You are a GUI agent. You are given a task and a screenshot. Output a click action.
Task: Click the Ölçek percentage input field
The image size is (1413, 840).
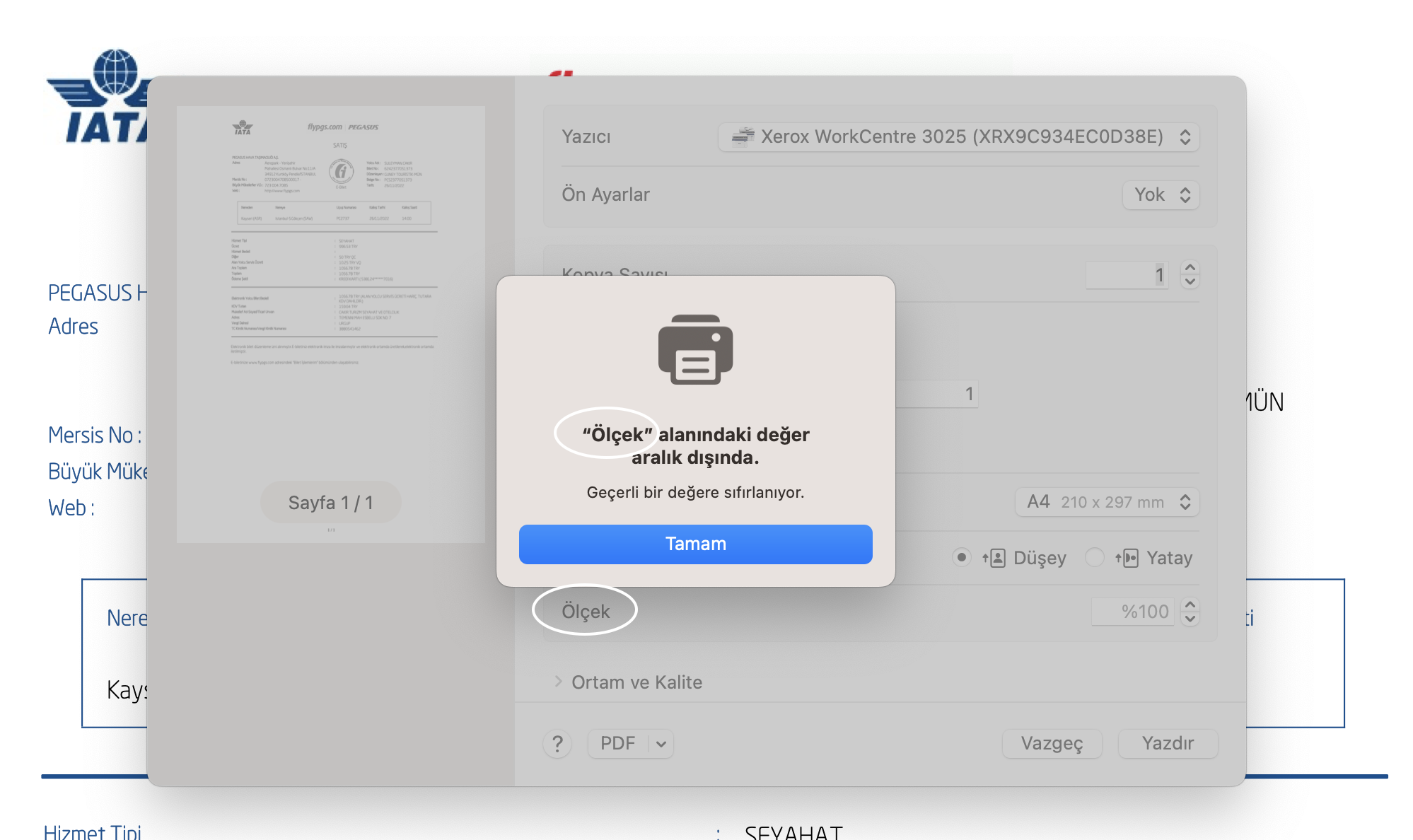pyautogui.click(x=1132, y=612)
